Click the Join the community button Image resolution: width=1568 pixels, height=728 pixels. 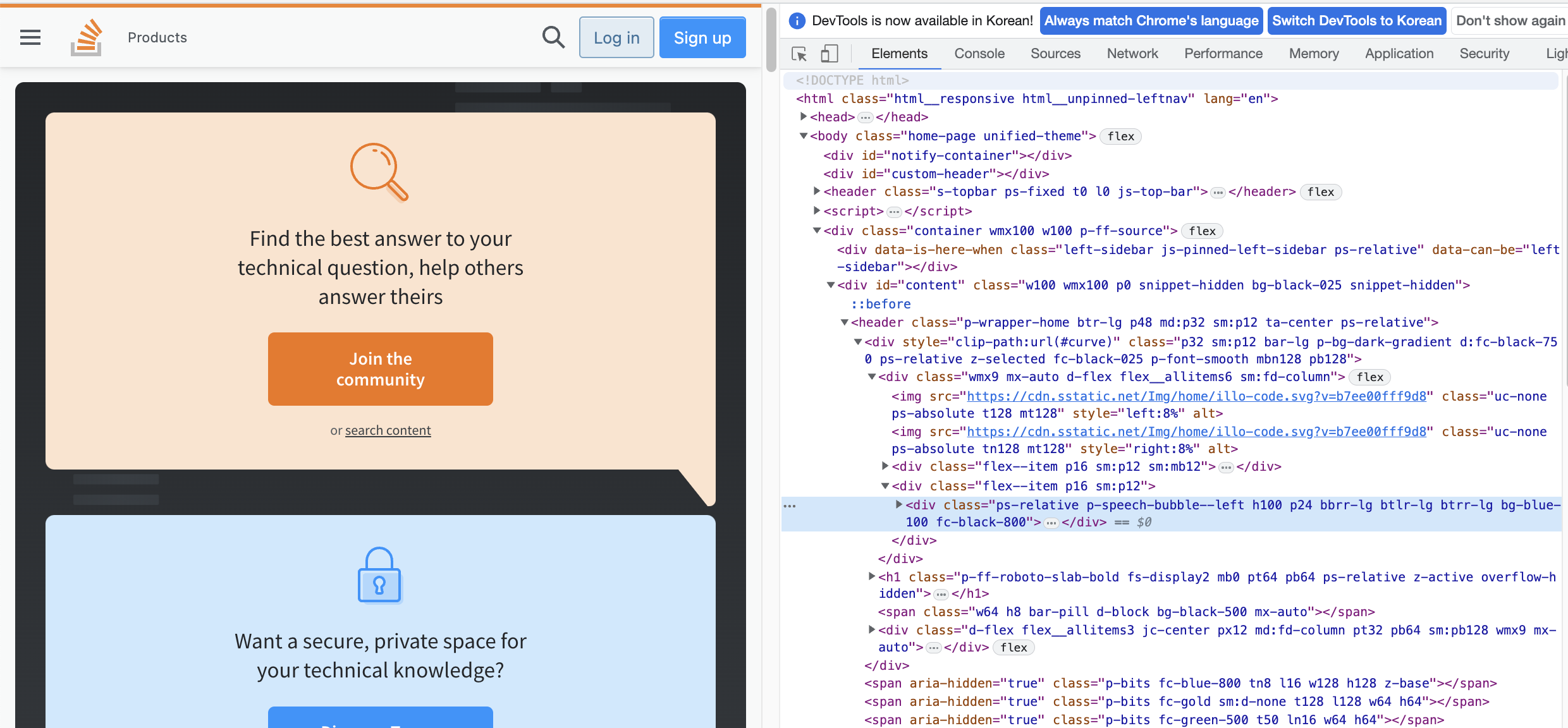(380, 369)
